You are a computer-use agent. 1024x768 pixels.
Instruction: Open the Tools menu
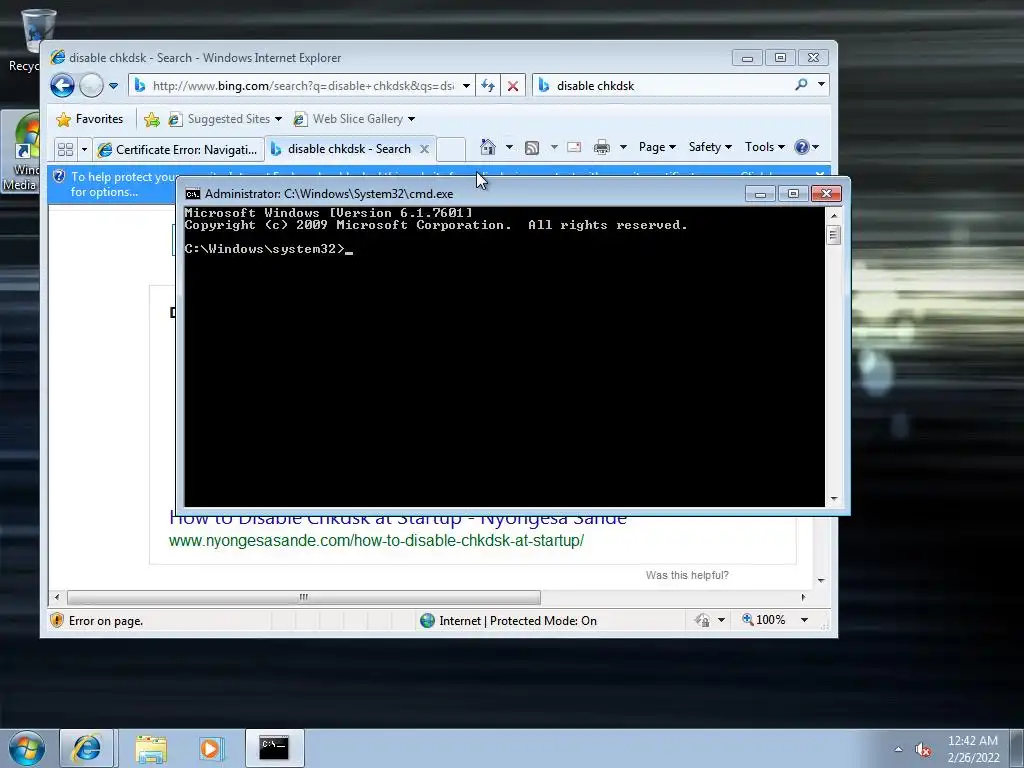tap(765, 147)
